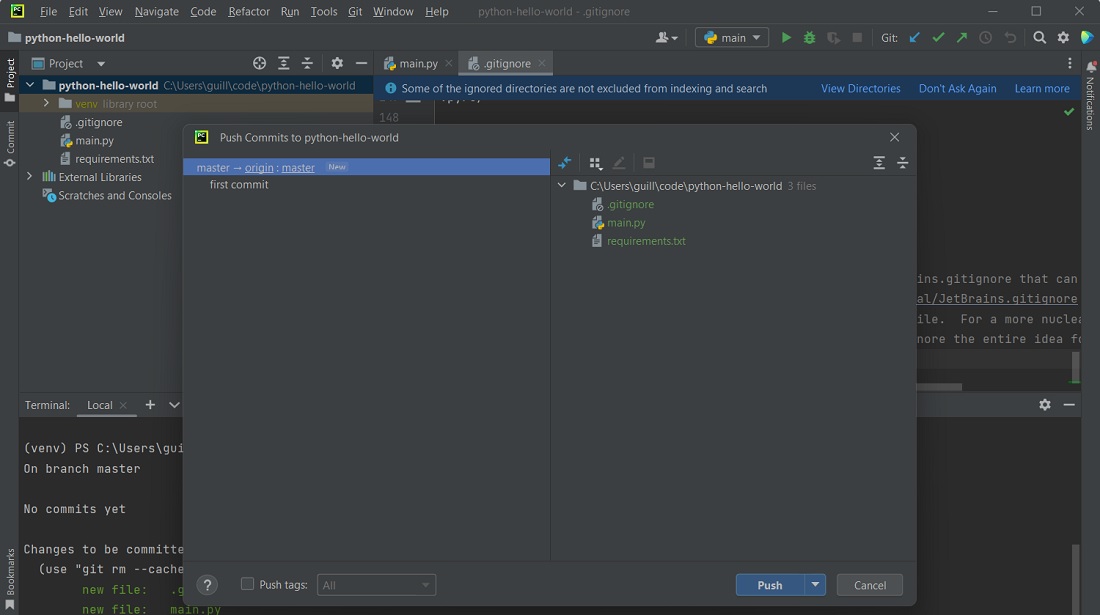Click the View Directories link in the banner

pos(860,88)
